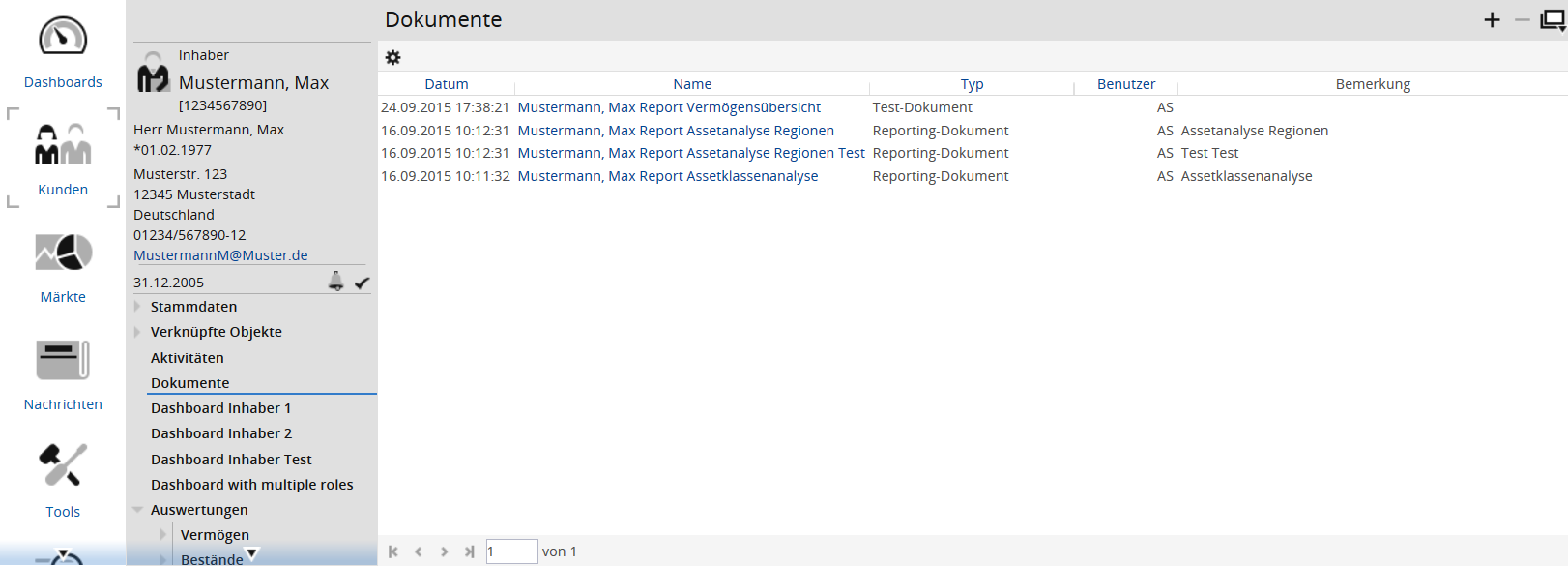Toggle the checkmark next to 31.12.2005
The height and width of the screenshot is (566, 1568).
(362, 283)
